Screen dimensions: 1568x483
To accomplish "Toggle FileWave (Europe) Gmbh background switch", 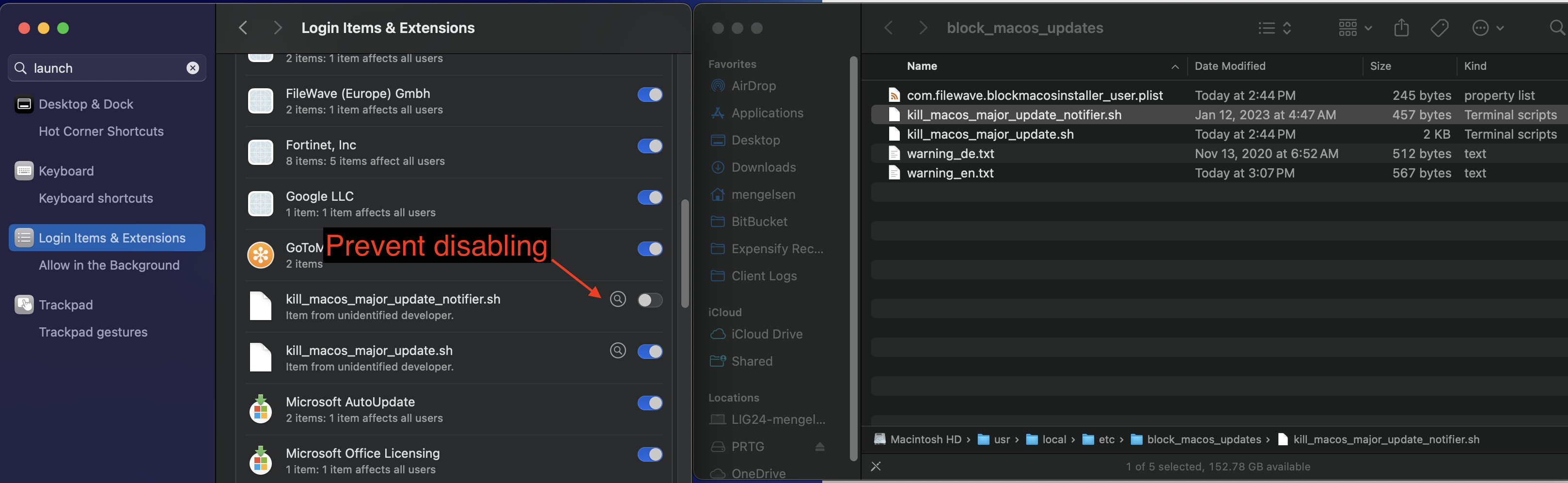I will pyautogui.click(x=649, y=95).
